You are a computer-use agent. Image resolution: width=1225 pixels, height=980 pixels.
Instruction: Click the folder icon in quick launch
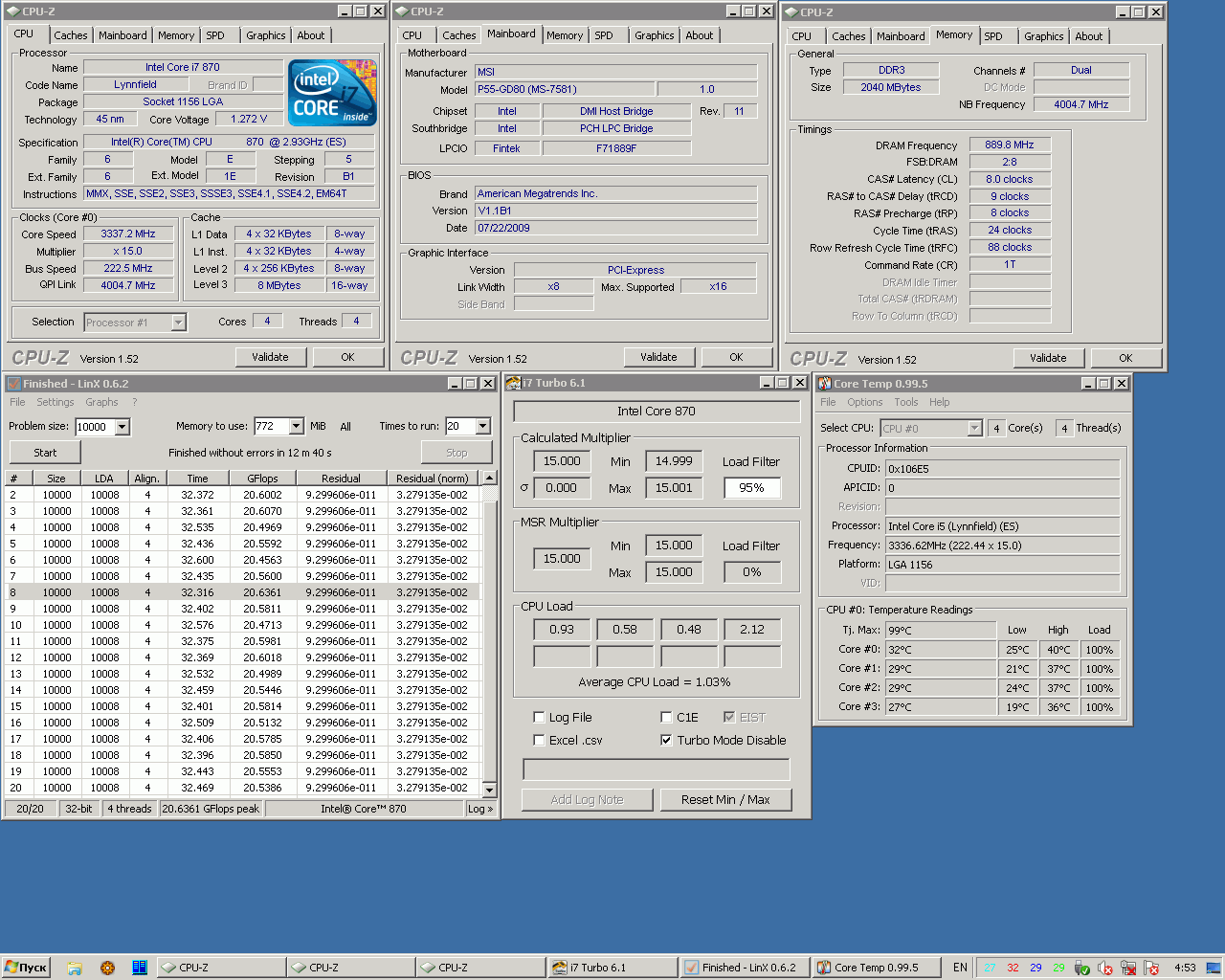[x=75, y=968]
